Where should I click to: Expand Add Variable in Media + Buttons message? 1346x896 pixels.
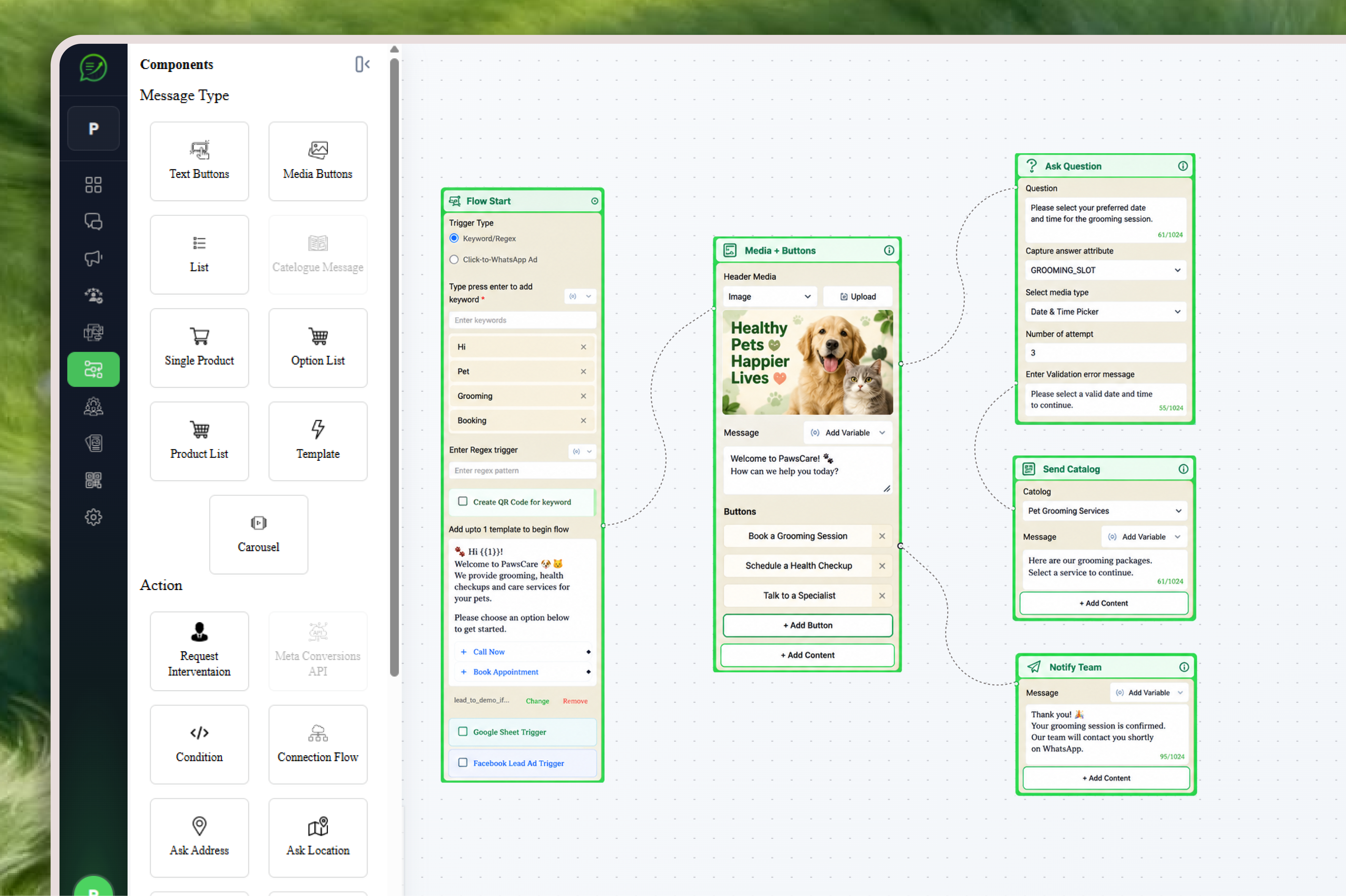[x=848, y=432]
